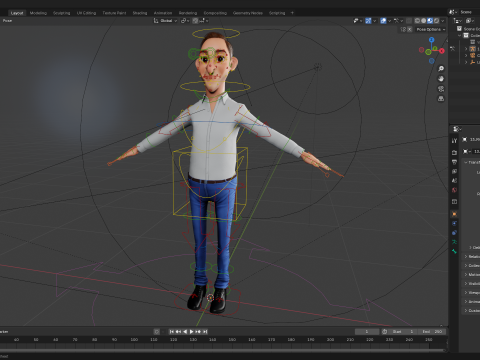
Task: Click the zoom view magnifier icon
Action: tap(441, 69)
